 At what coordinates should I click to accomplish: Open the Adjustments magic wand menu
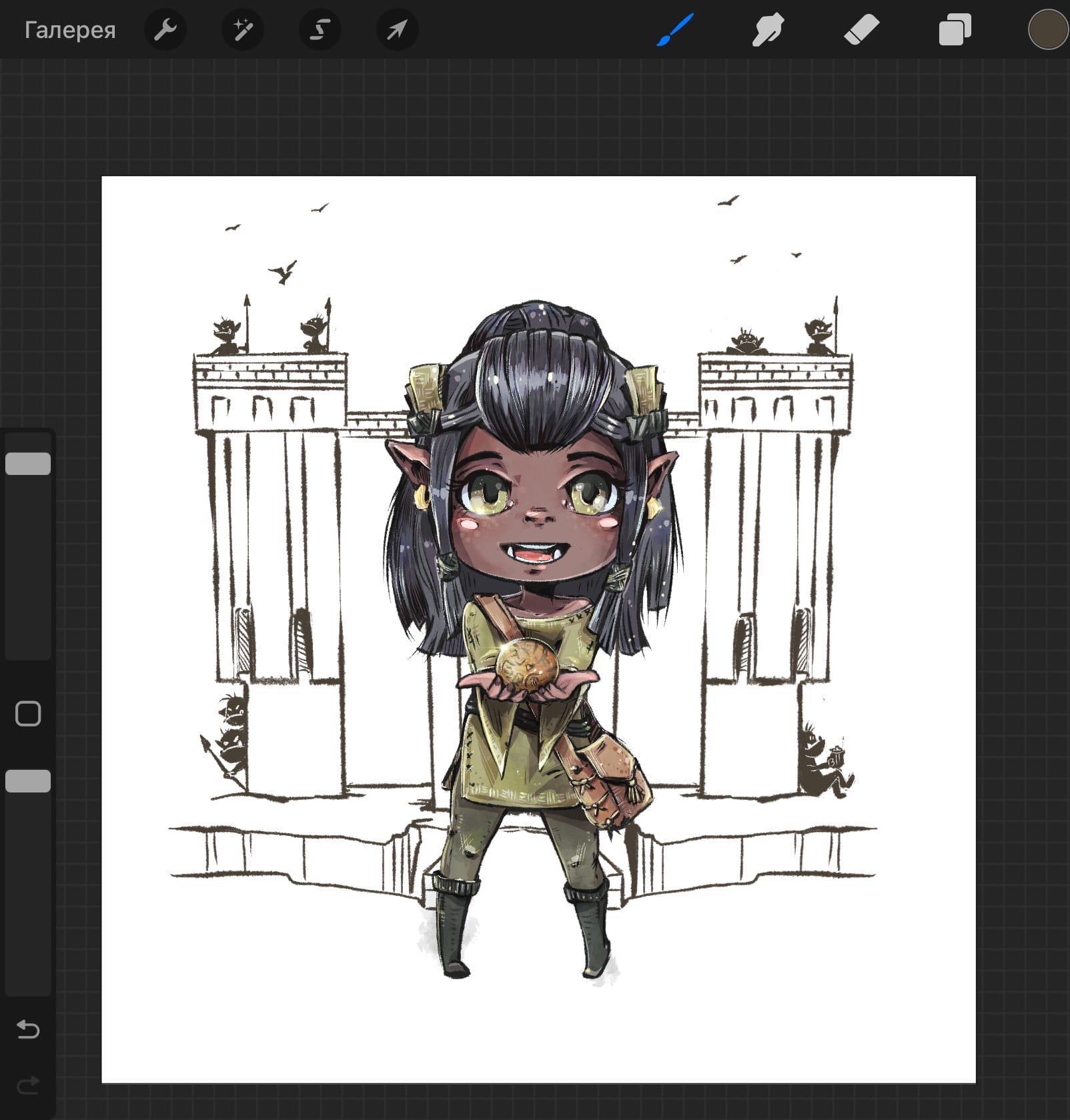[x=242, y=30]
